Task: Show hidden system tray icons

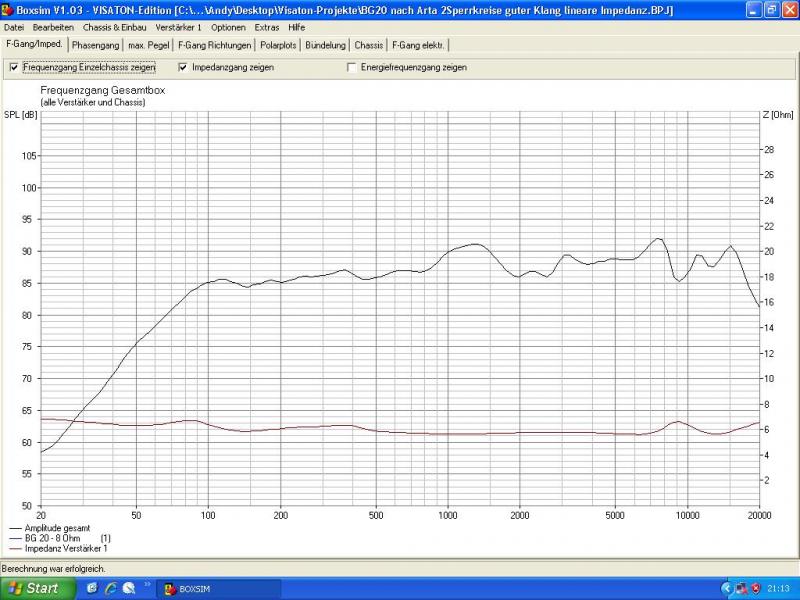Action: [726, 589]
